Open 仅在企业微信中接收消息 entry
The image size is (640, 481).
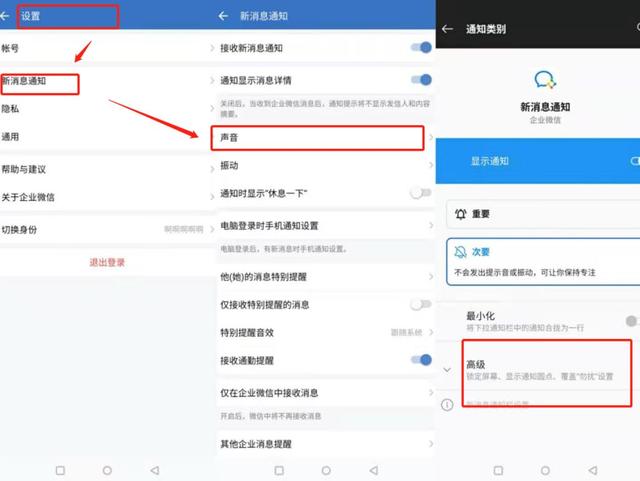326,393
